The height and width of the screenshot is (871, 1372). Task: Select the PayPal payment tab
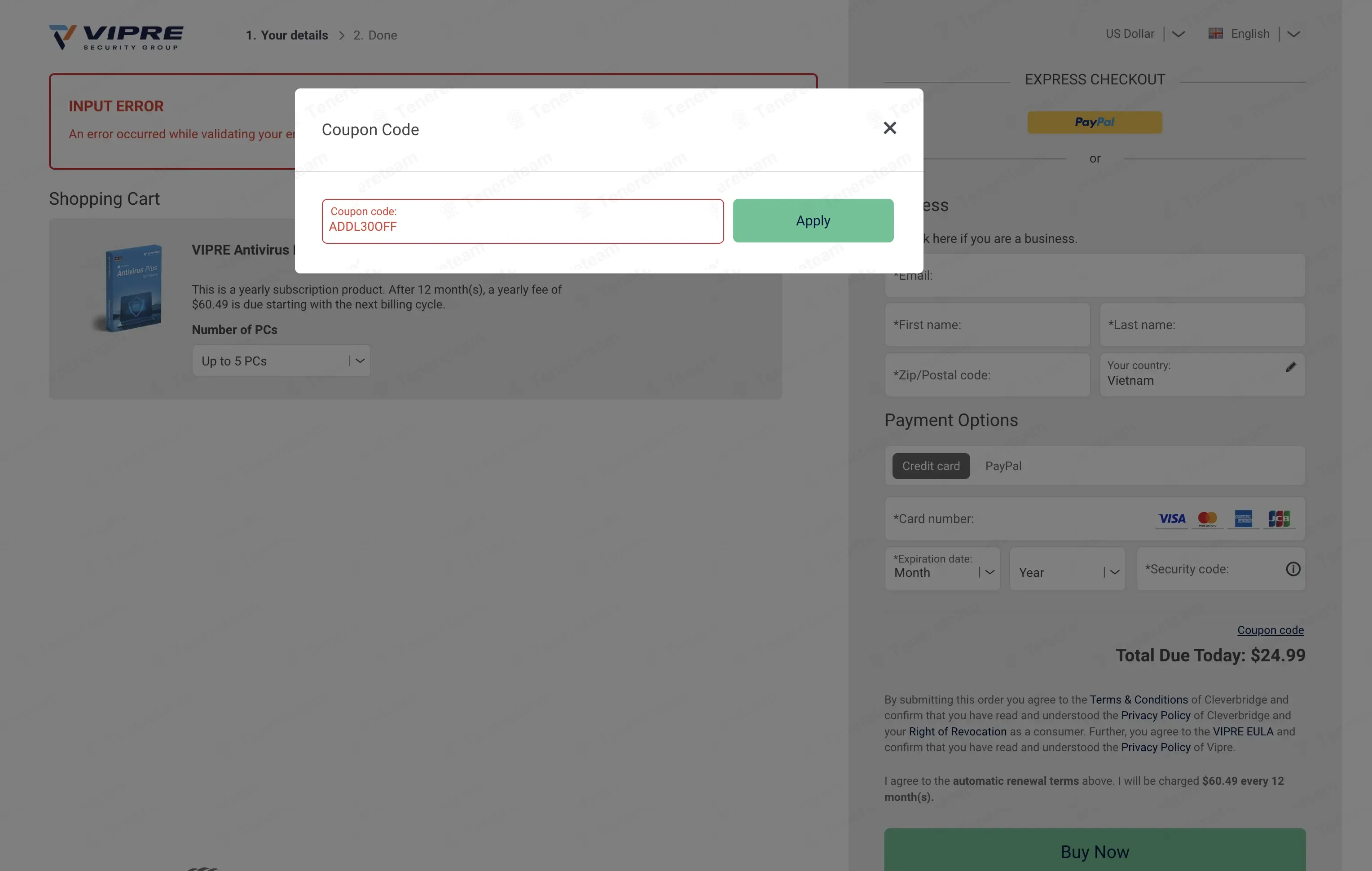(1003, 466)
